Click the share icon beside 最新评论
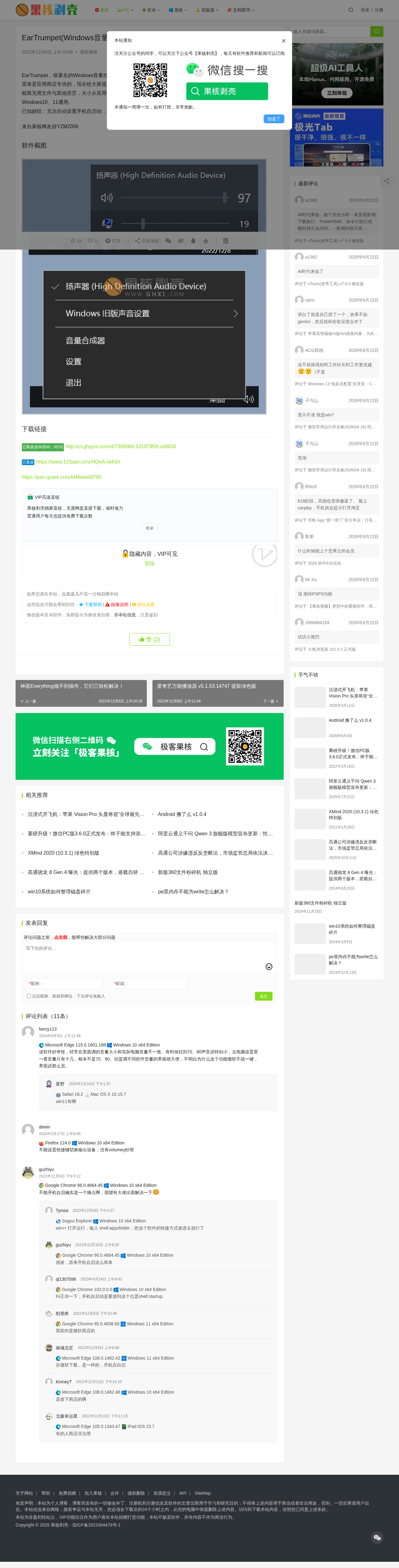The width and height of the screenshot is (399, 1568). [x=386, y=181]
